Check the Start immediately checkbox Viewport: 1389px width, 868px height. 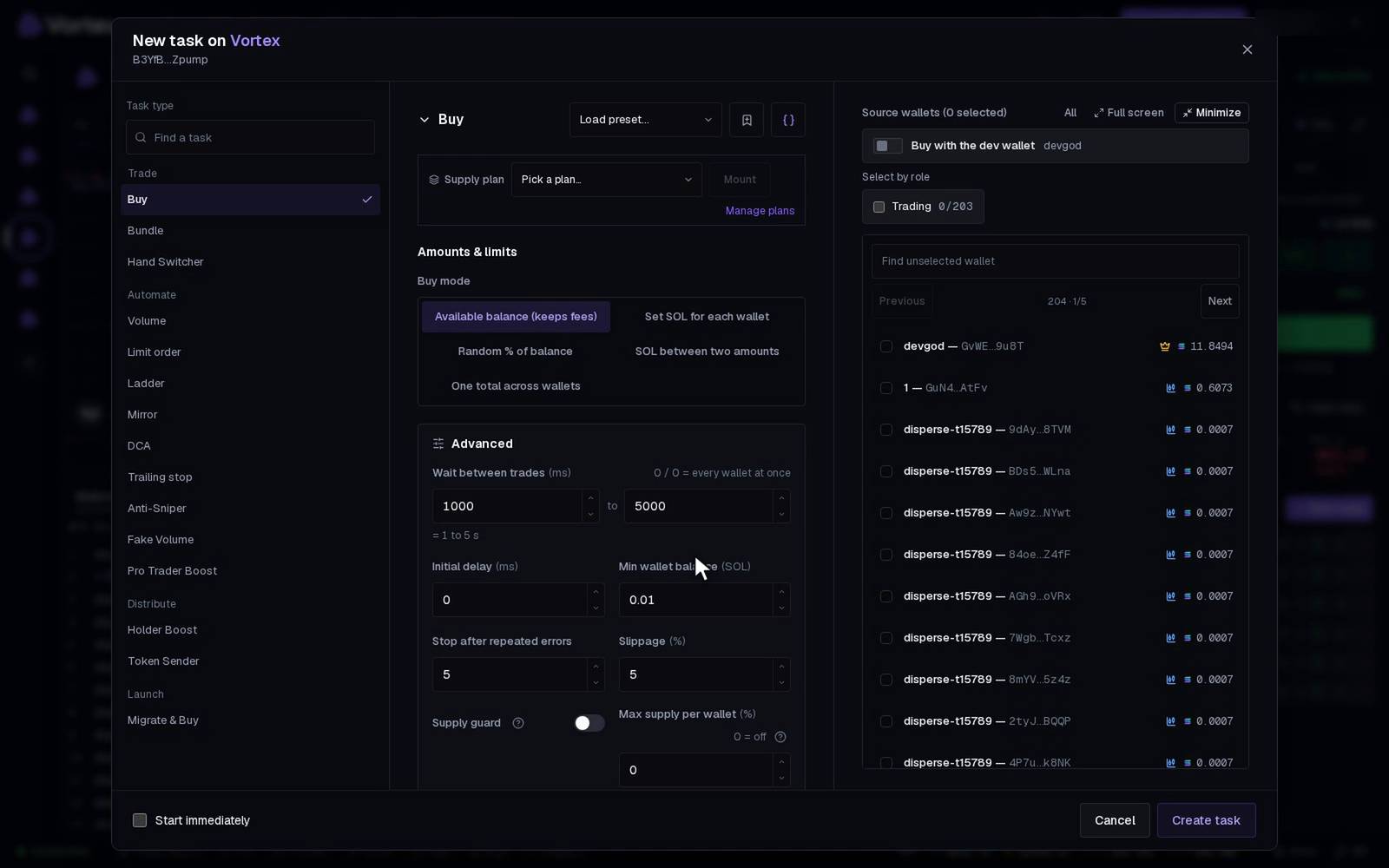[x=140, y=820]
